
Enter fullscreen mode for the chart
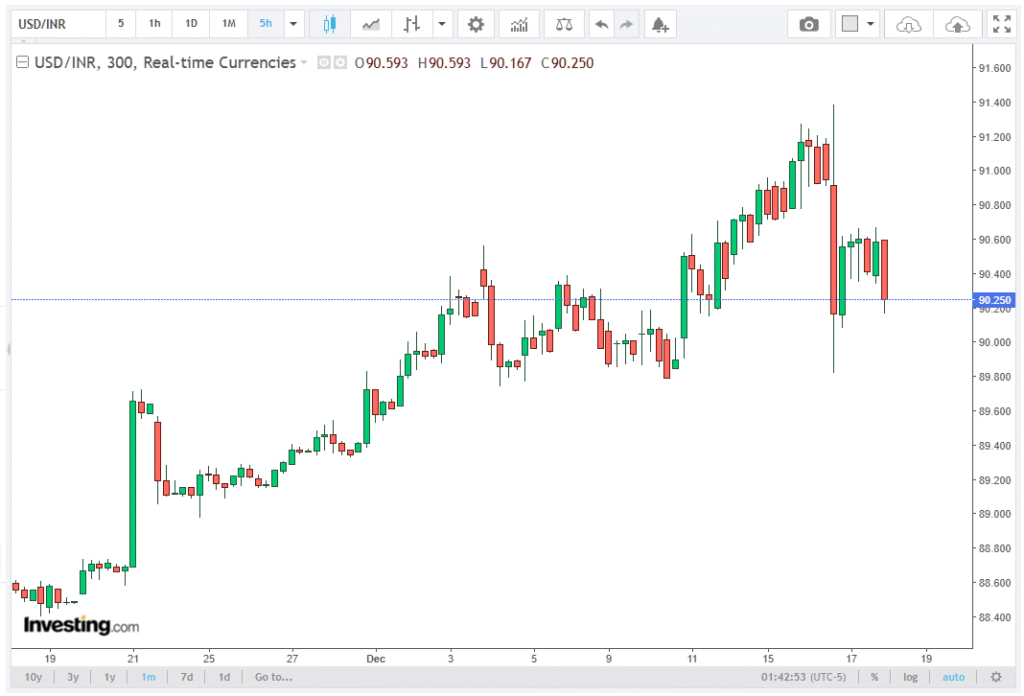(1000, 24)
